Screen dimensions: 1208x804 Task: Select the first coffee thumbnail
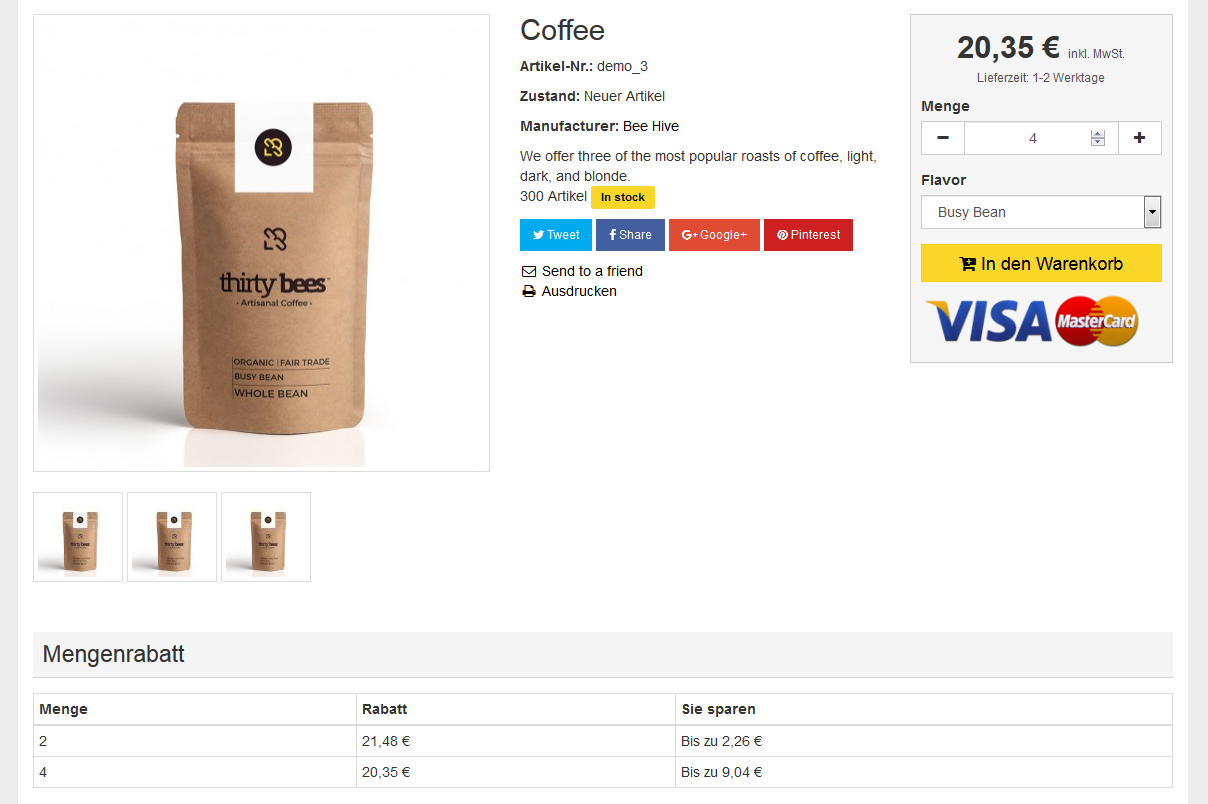[78, 537]
